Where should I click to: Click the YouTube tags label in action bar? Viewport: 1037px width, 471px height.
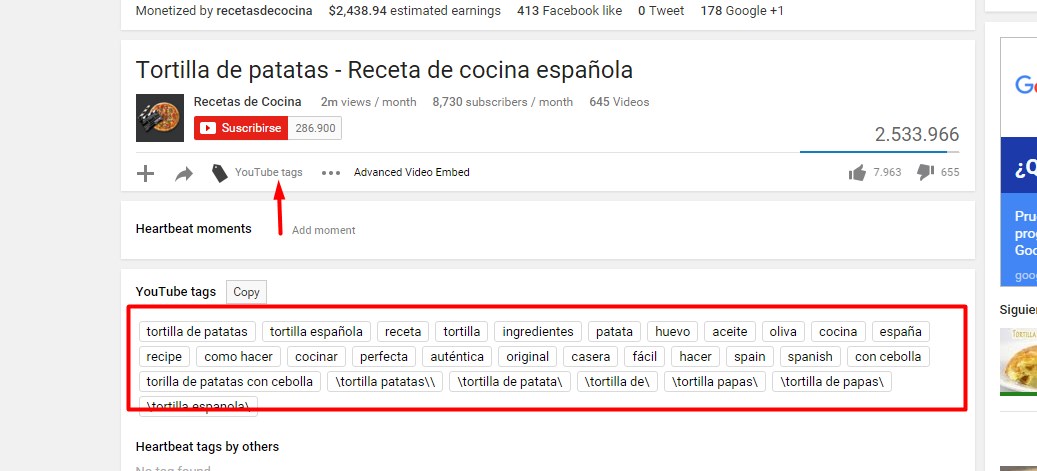[269, 172]
